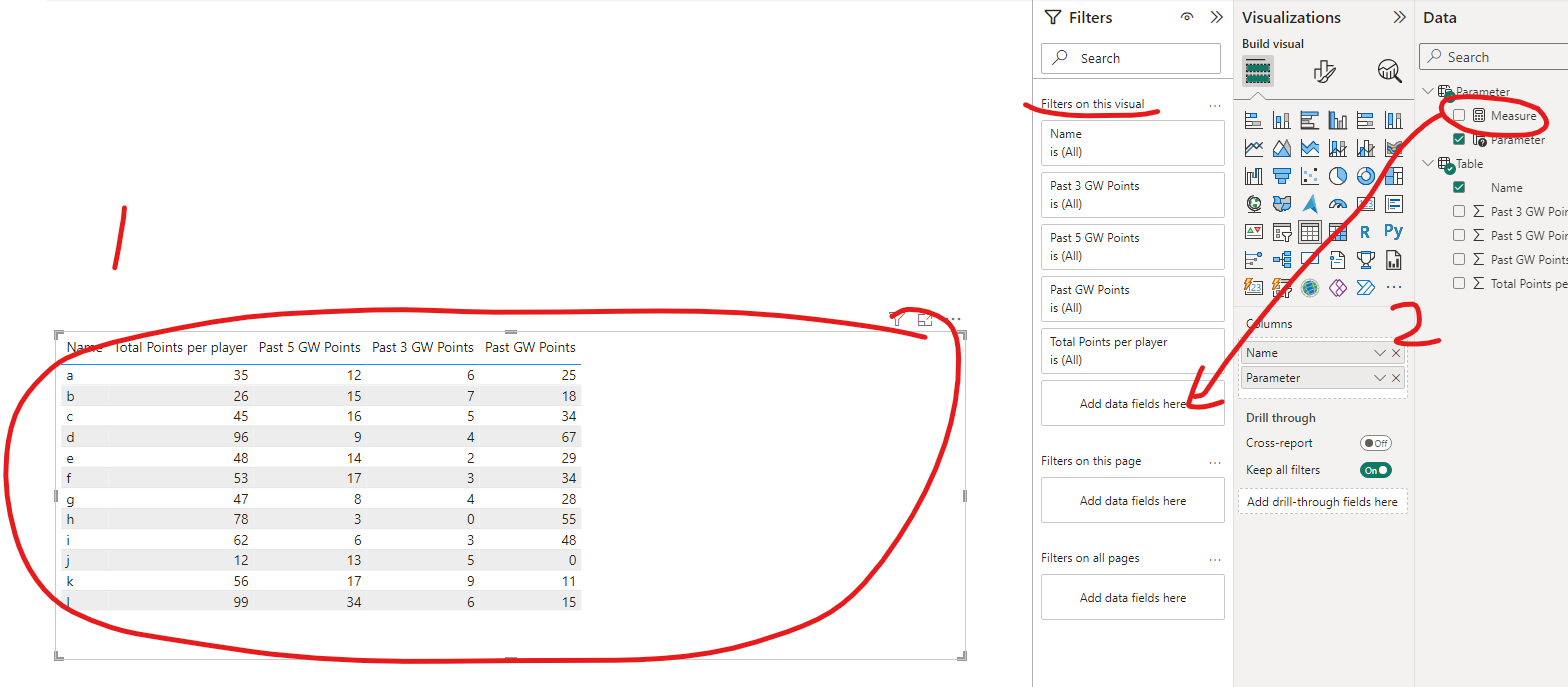Remove Name field from Columns
This screenshot has width=1568, height=687.
1396,353
